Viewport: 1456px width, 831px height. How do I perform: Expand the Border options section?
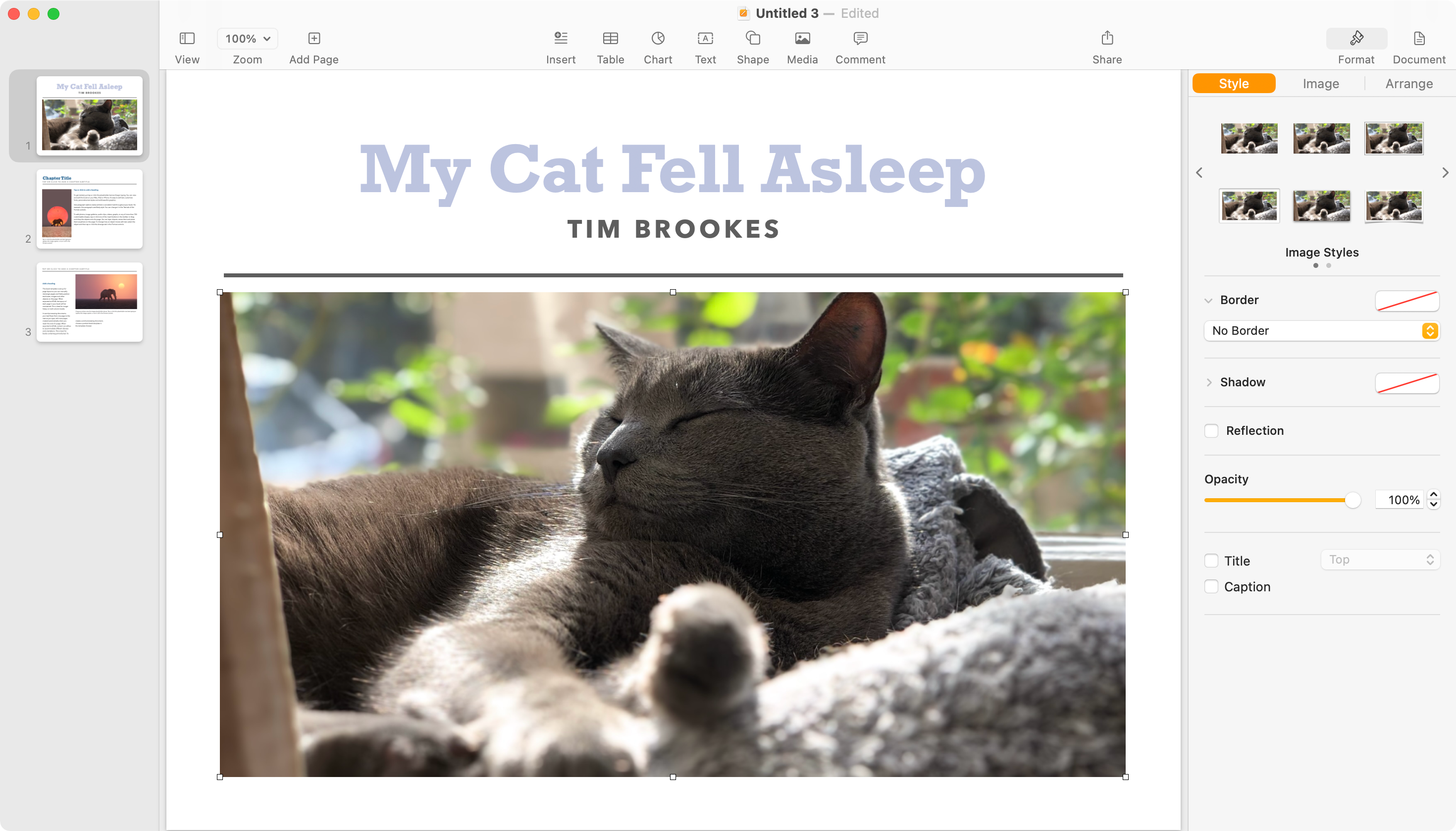(1208, 299)
